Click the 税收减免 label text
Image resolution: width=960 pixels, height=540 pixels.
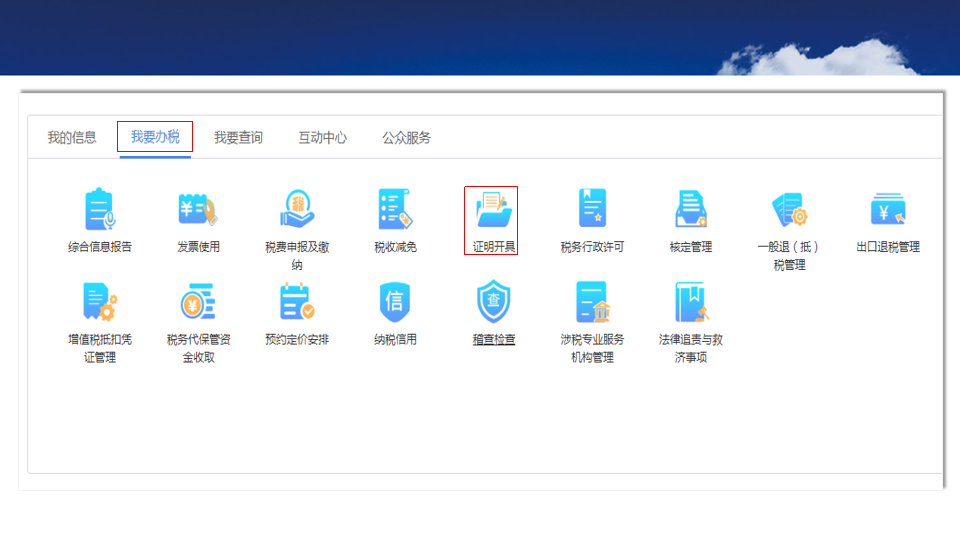(x=396, y=247)
